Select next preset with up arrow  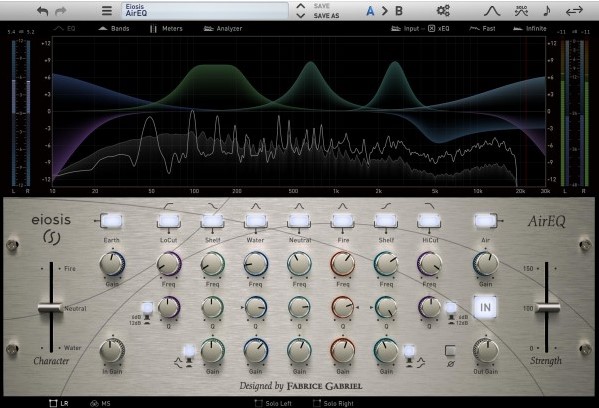click(301, 6)
